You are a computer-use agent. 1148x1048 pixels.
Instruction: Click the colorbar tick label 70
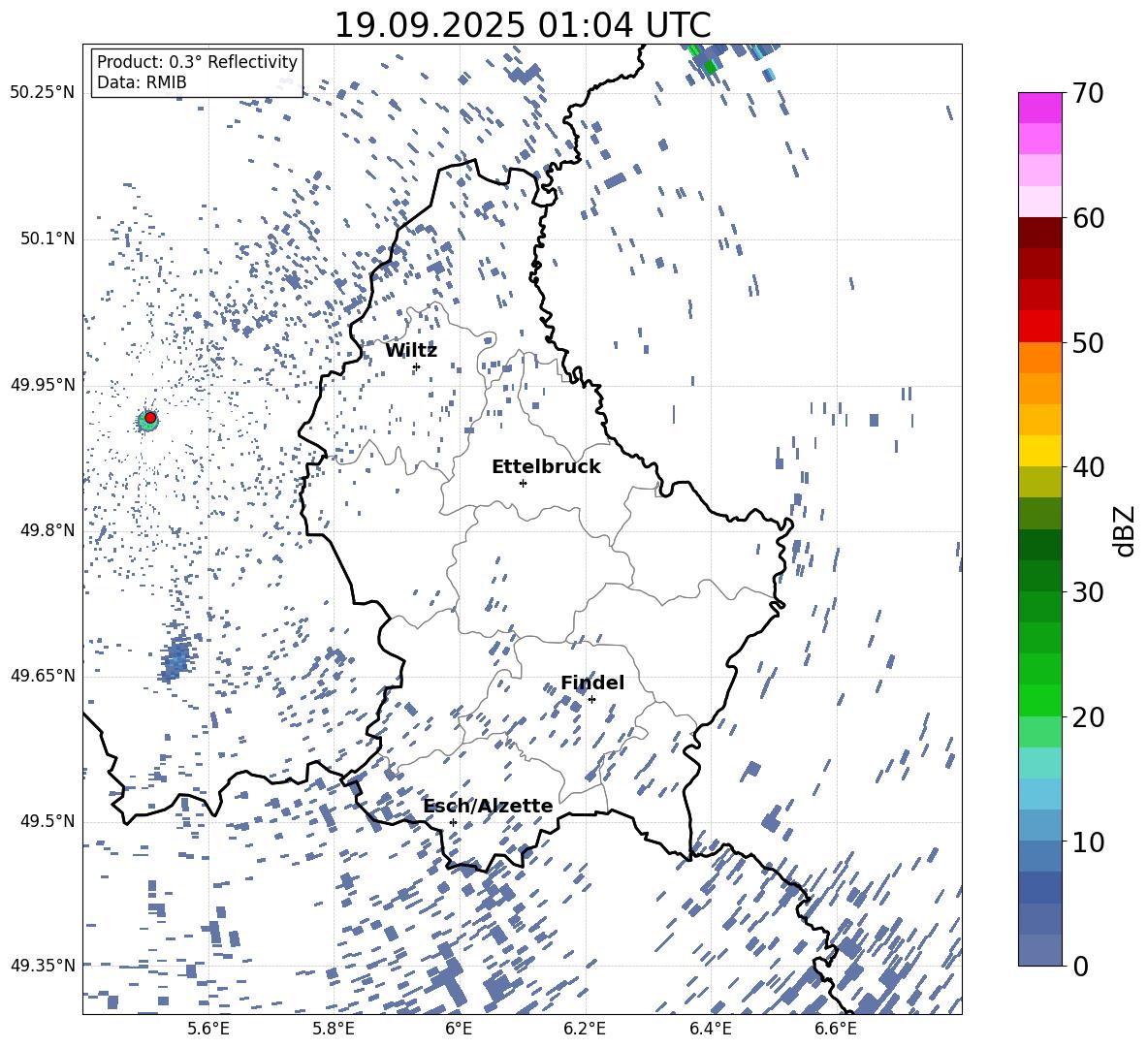coord(1088,93)
